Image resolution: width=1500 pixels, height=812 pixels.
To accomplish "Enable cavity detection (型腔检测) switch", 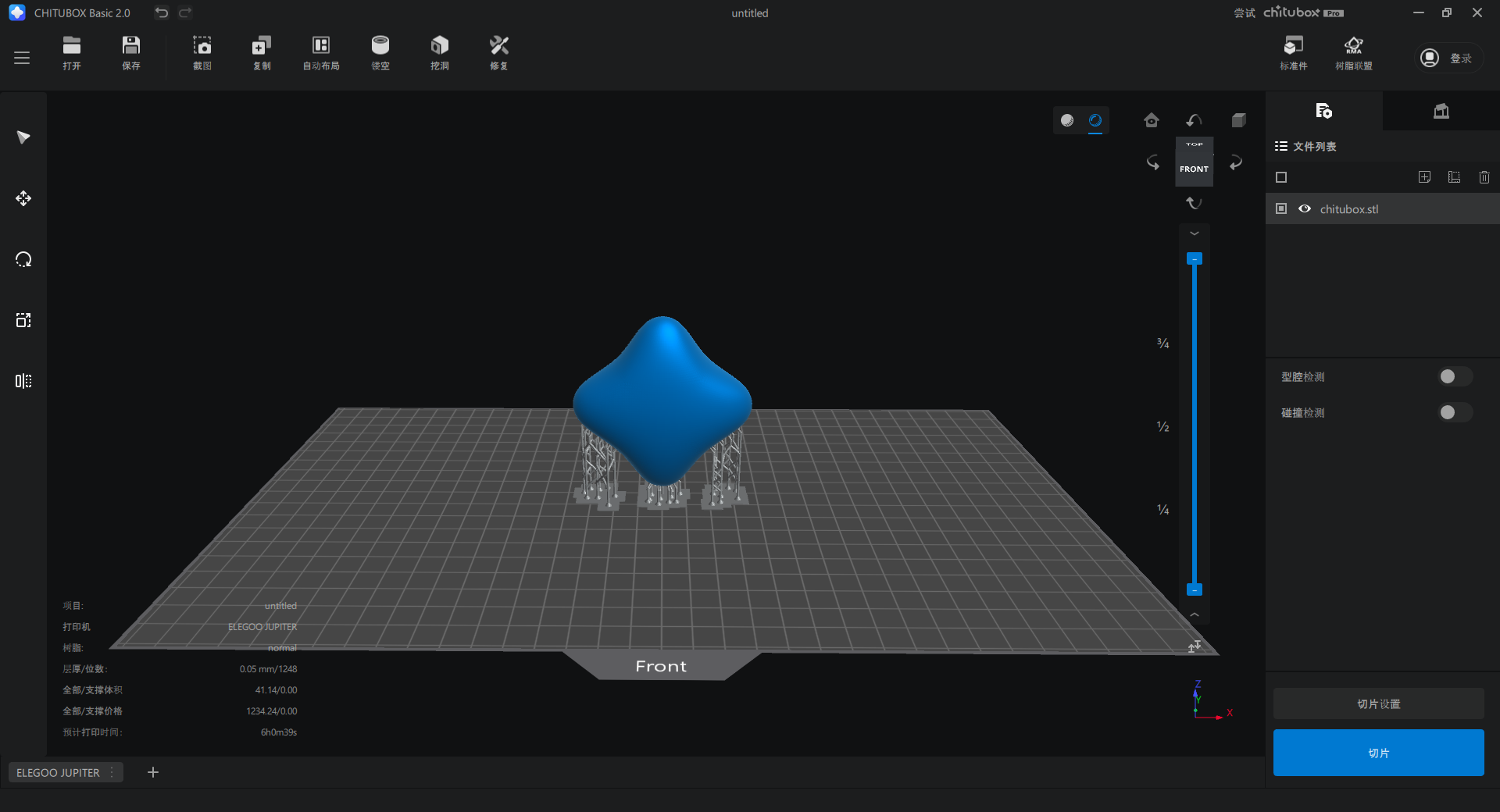I will point(1455,377).
